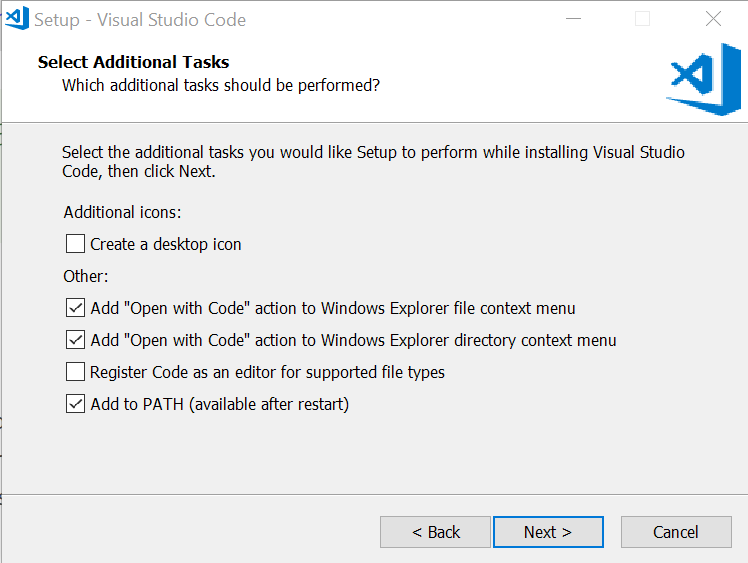Minimize the Setup window

573,19
